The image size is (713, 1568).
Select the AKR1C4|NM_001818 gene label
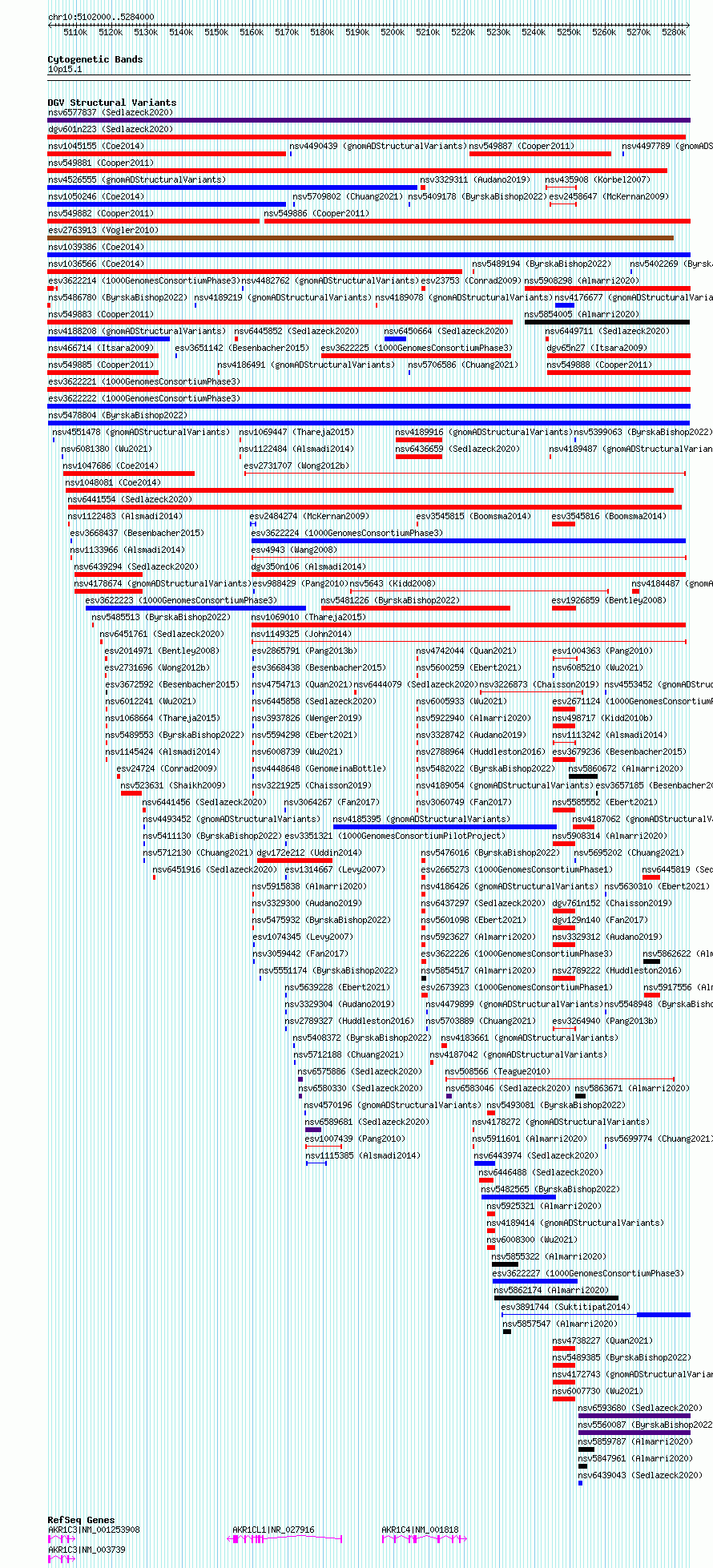click(421, 1530)
